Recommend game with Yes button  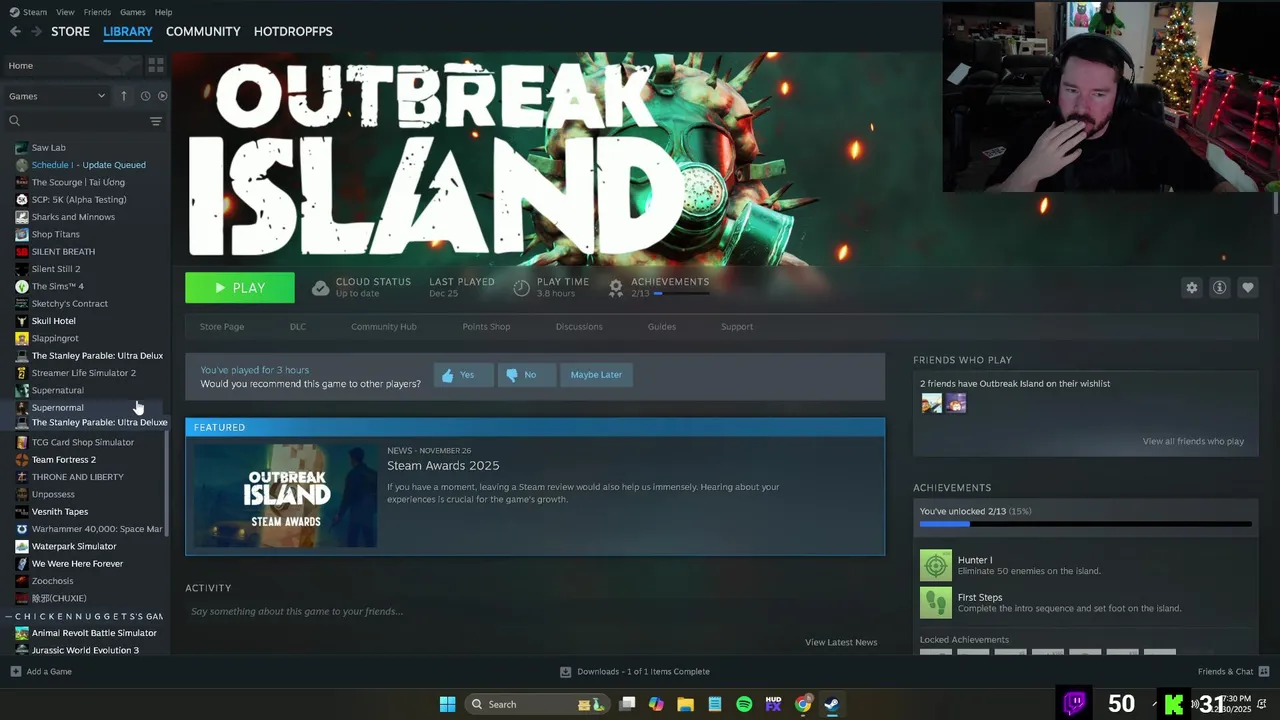click(x=463, y=375)
